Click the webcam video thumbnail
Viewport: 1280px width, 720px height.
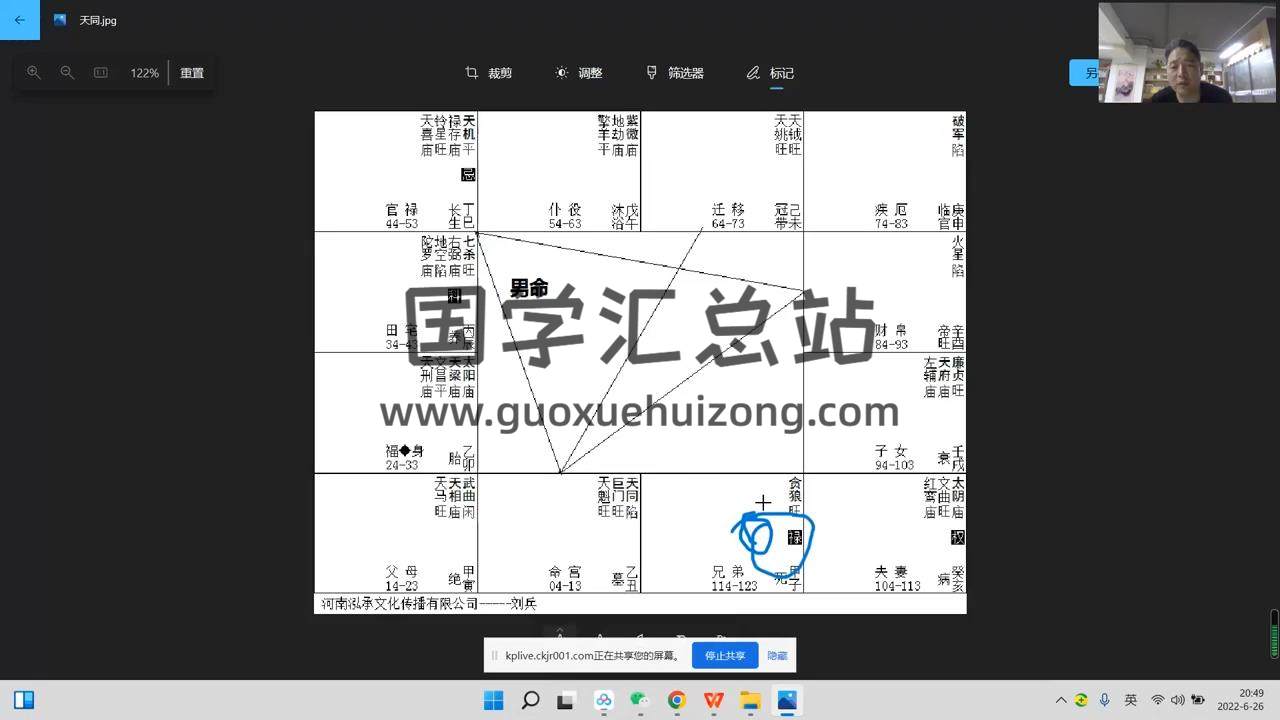tap(1185, 52)
